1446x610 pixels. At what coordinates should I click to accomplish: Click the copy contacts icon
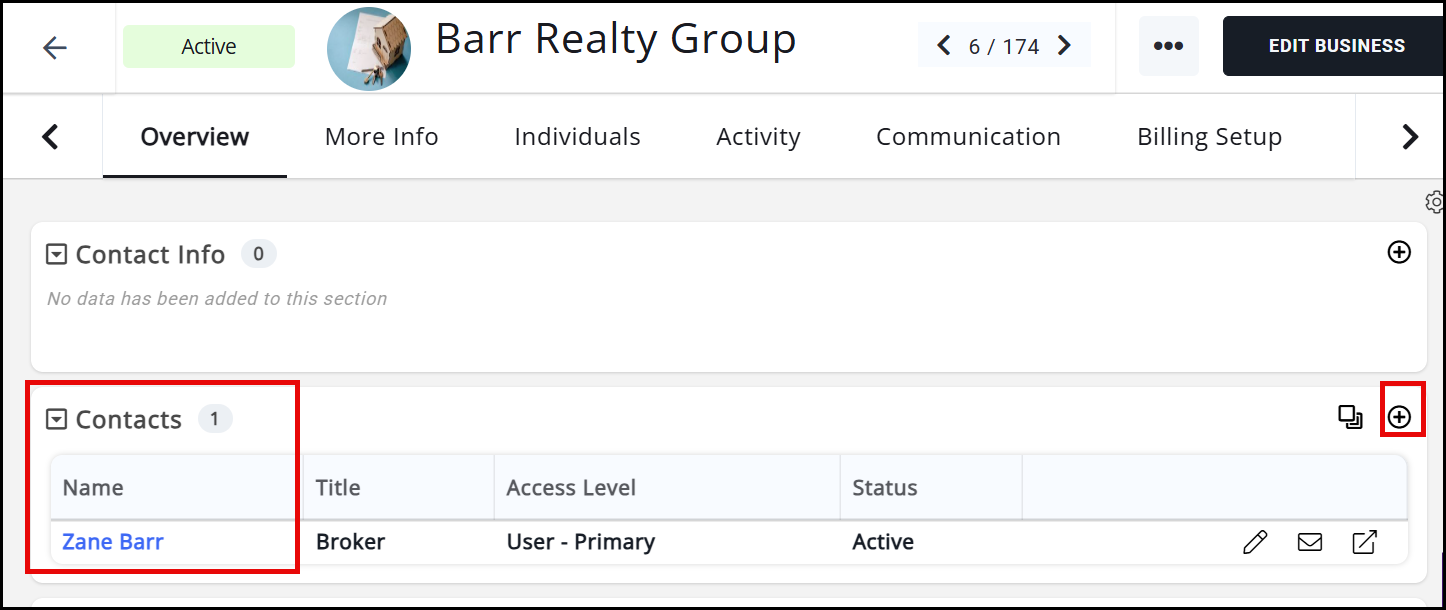pos(1350,417)
